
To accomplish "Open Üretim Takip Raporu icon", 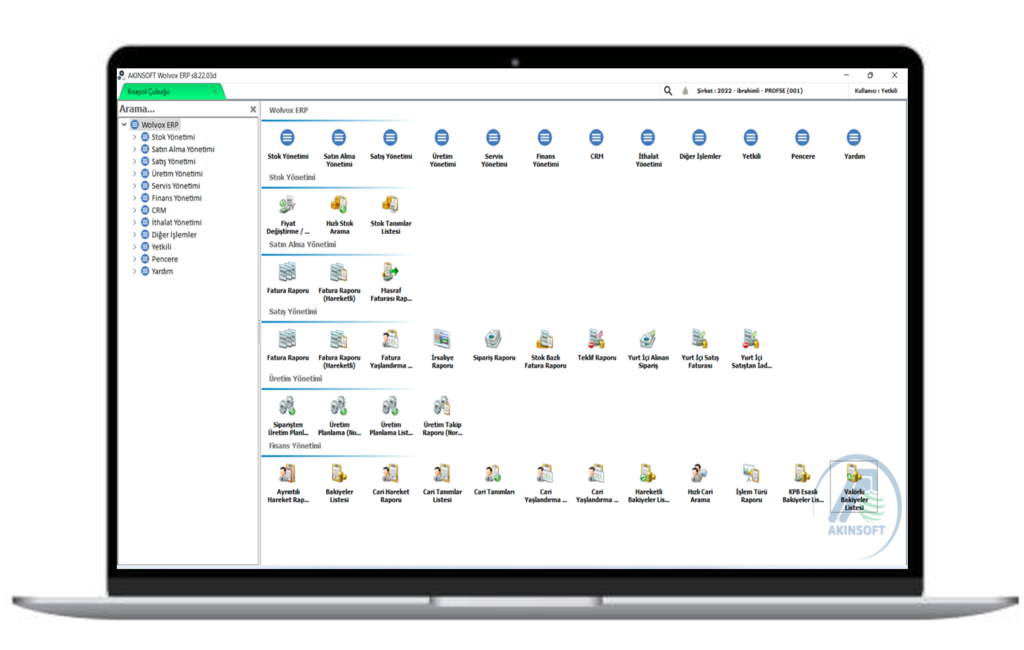I will pos(442,406).
